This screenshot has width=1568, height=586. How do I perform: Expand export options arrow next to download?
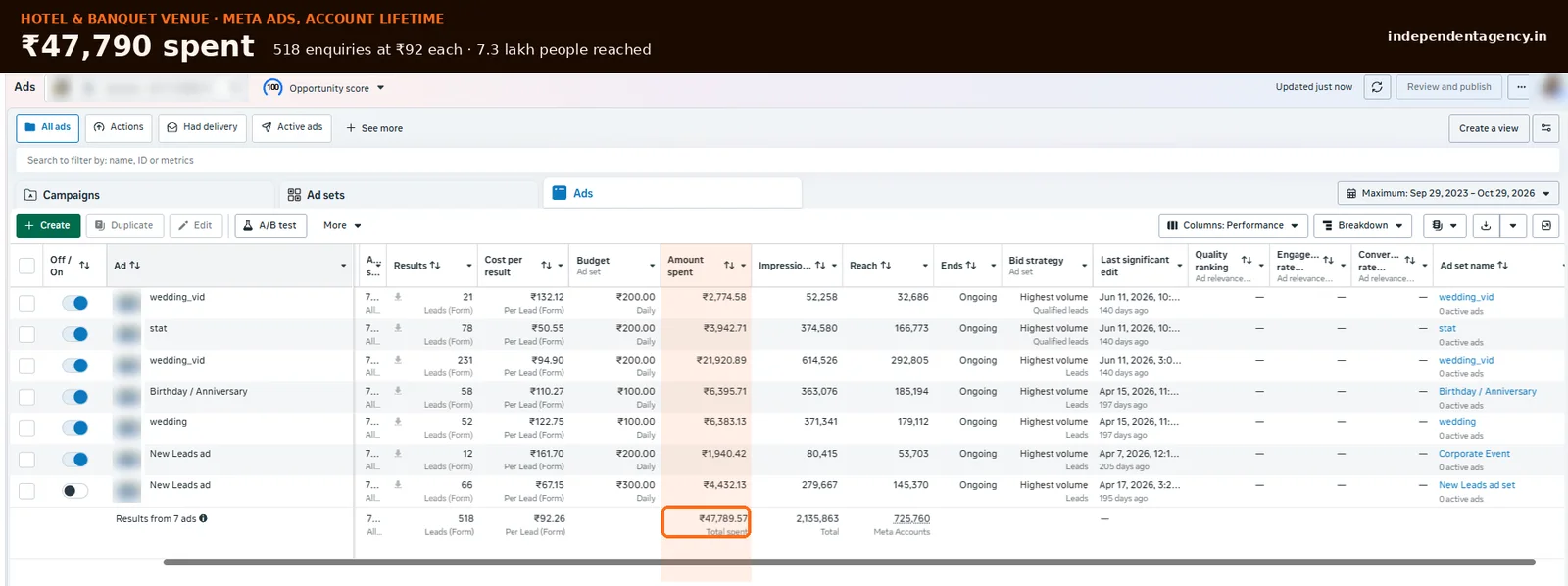[x=1513, y=225]
